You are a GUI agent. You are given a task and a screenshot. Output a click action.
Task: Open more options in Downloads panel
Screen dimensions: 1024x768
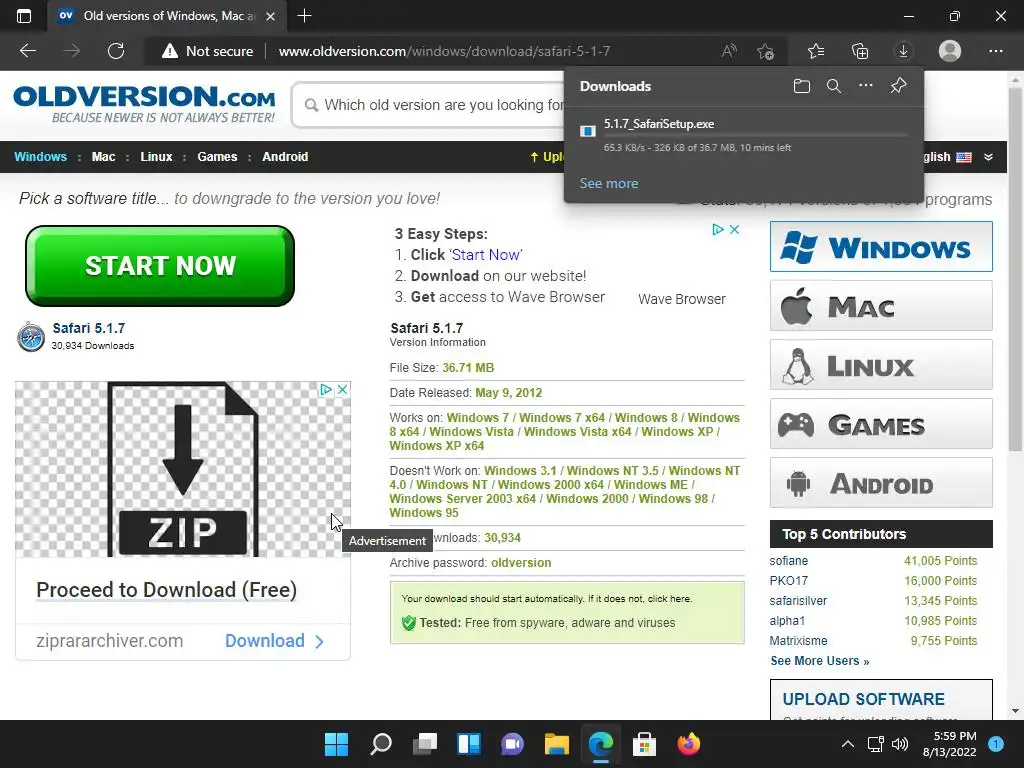point(865,86)
